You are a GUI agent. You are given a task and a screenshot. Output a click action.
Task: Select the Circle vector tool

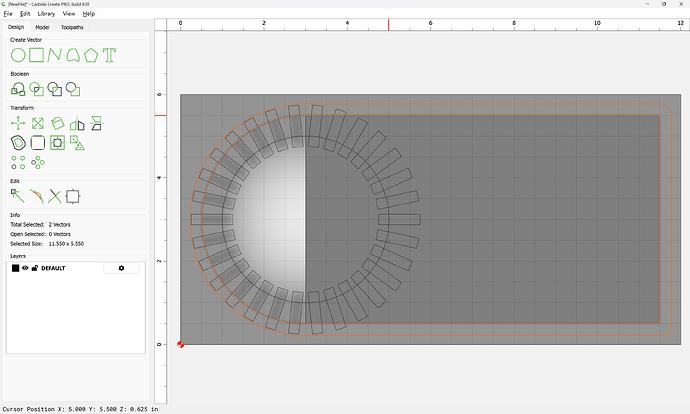[x=17, y=55]
